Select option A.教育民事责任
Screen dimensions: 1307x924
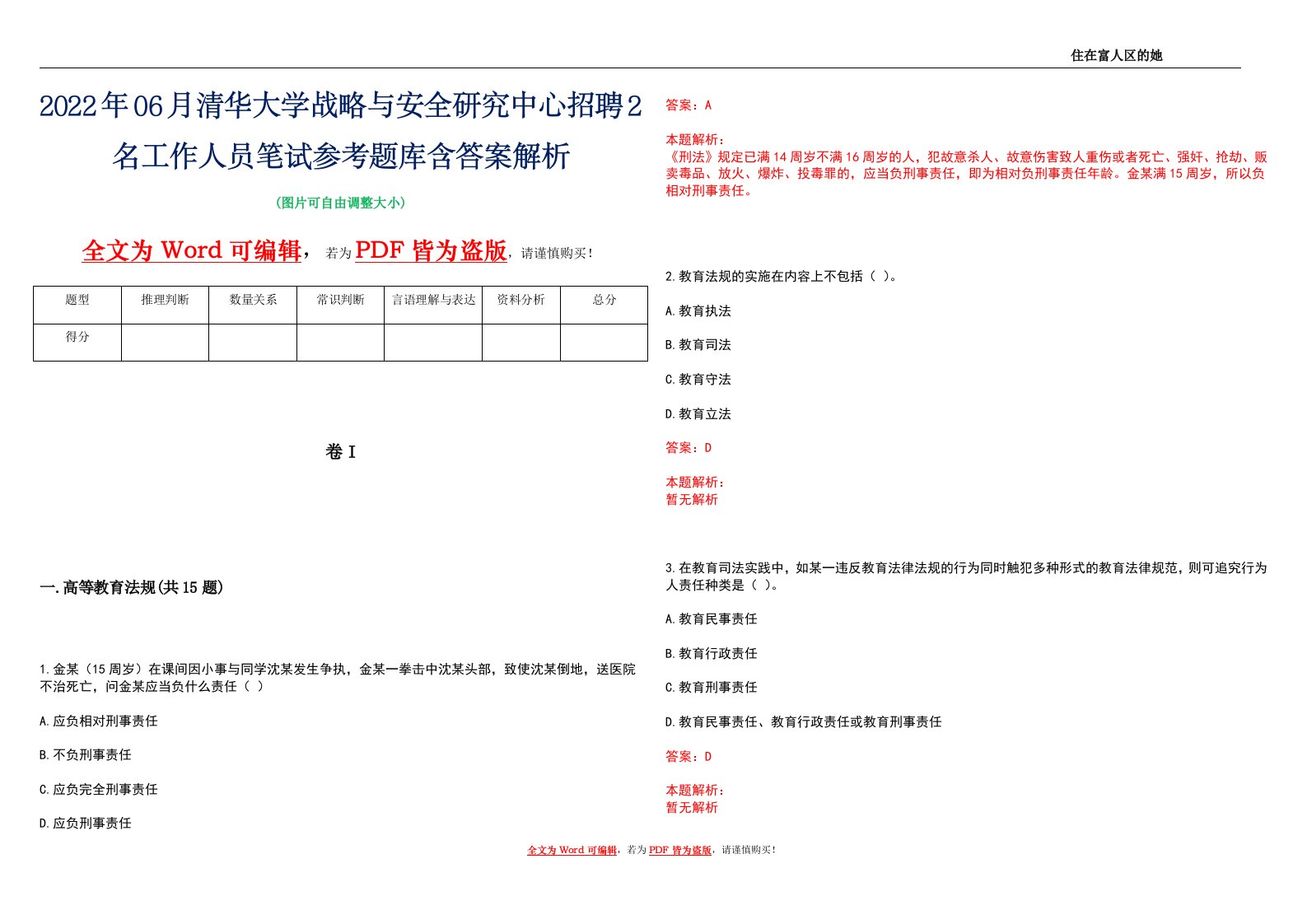tap(711, 618)
